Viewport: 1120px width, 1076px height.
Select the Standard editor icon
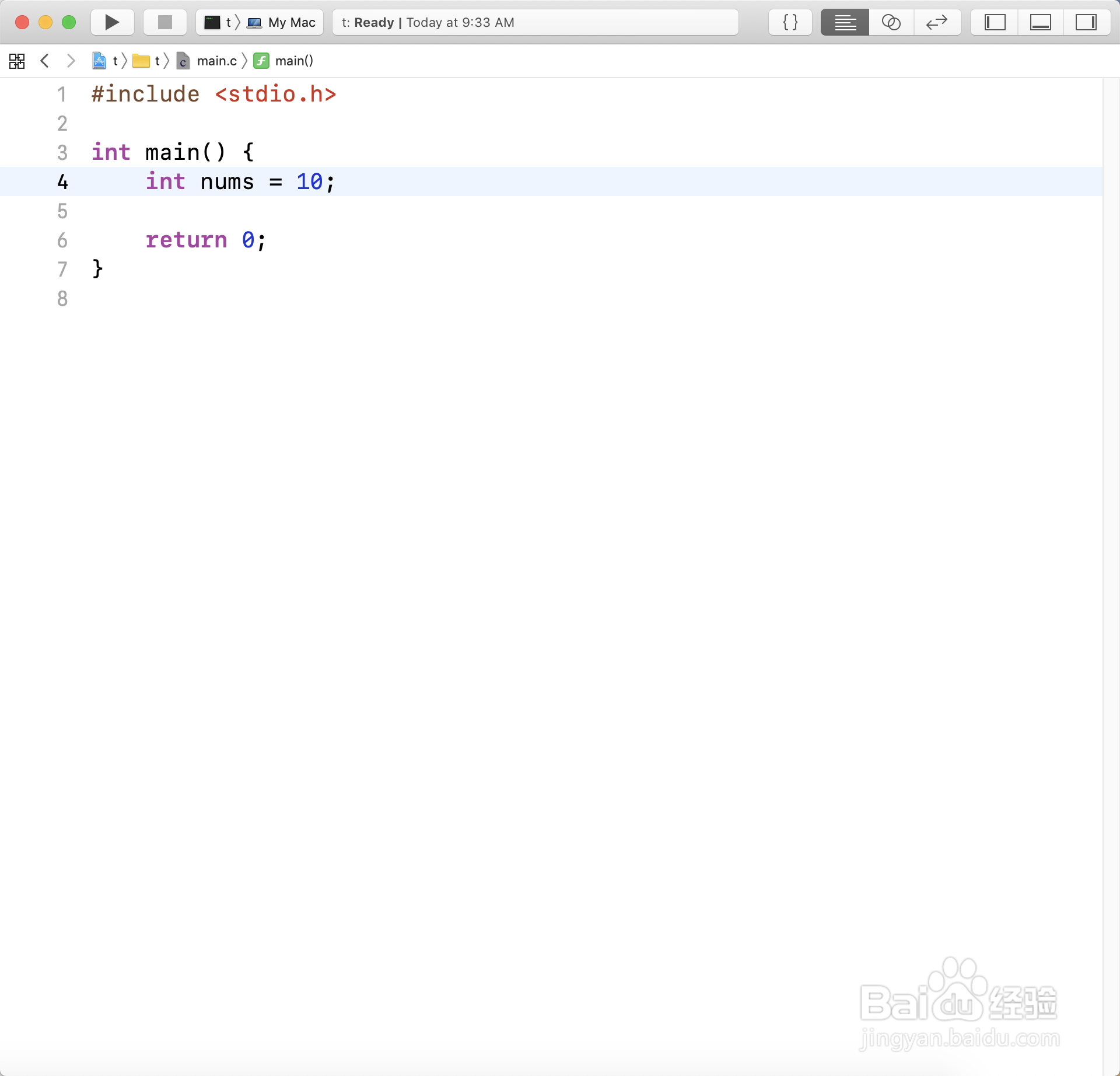(x=845, y=22)
